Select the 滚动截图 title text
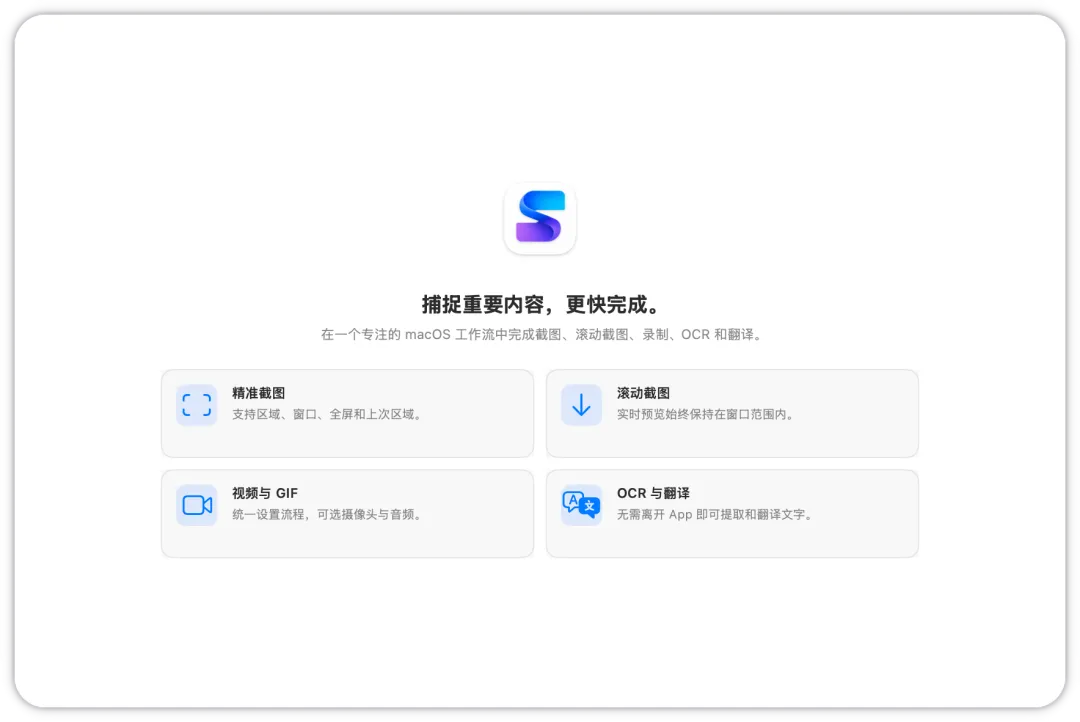The image size is (1080, 722). [643, 393]
